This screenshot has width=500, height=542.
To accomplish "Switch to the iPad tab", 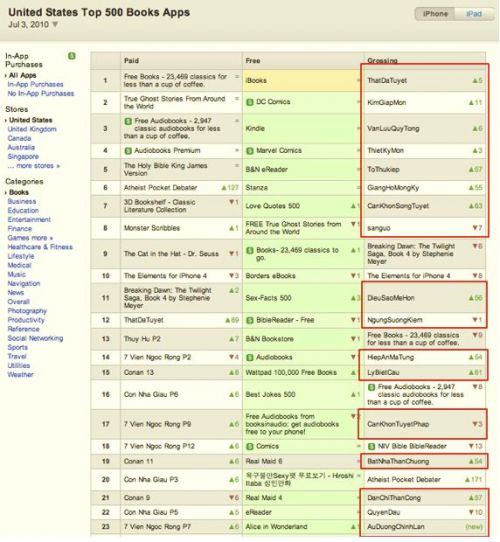I will (474, 14).
